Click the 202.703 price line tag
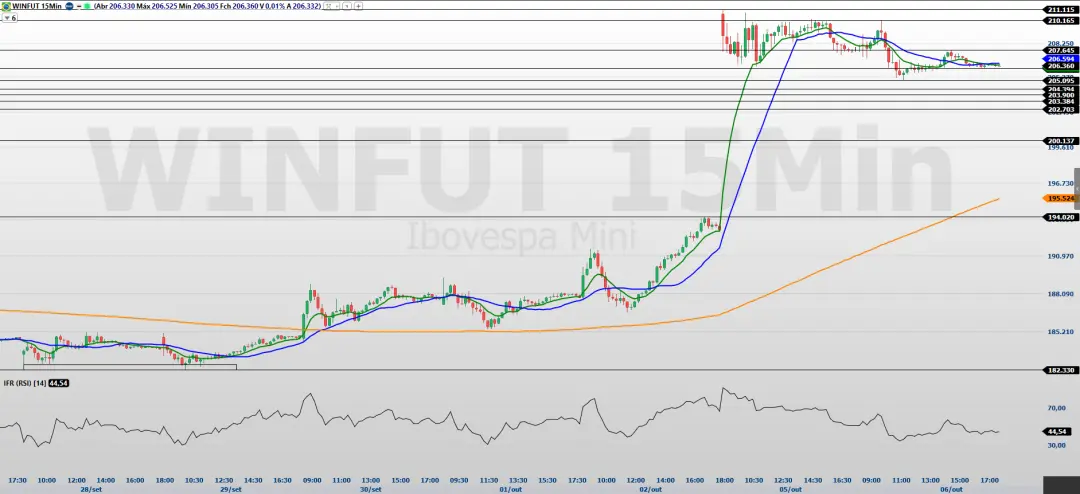The height and width of the screenshot is (494, 1080). tap(1059, 110)
